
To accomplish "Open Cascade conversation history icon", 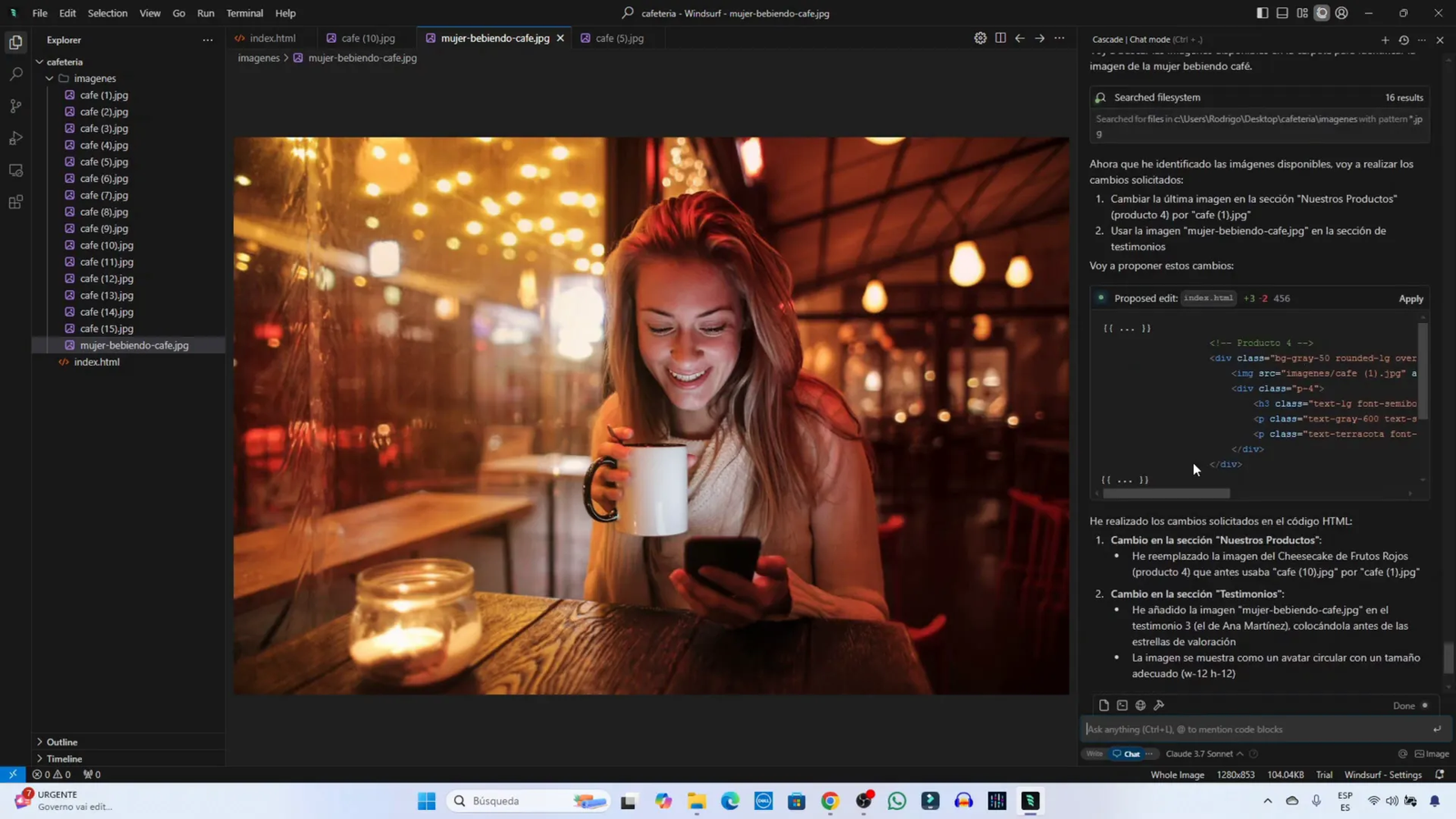I will pyautogui.click(x=1403, y=40).
